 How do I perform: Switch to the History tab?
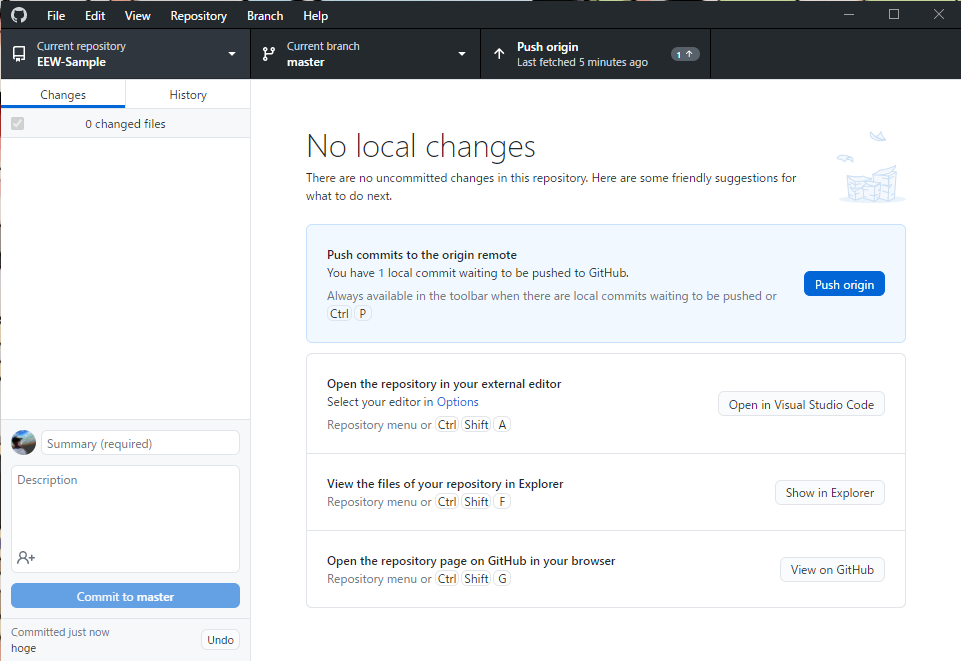point(188,94)
